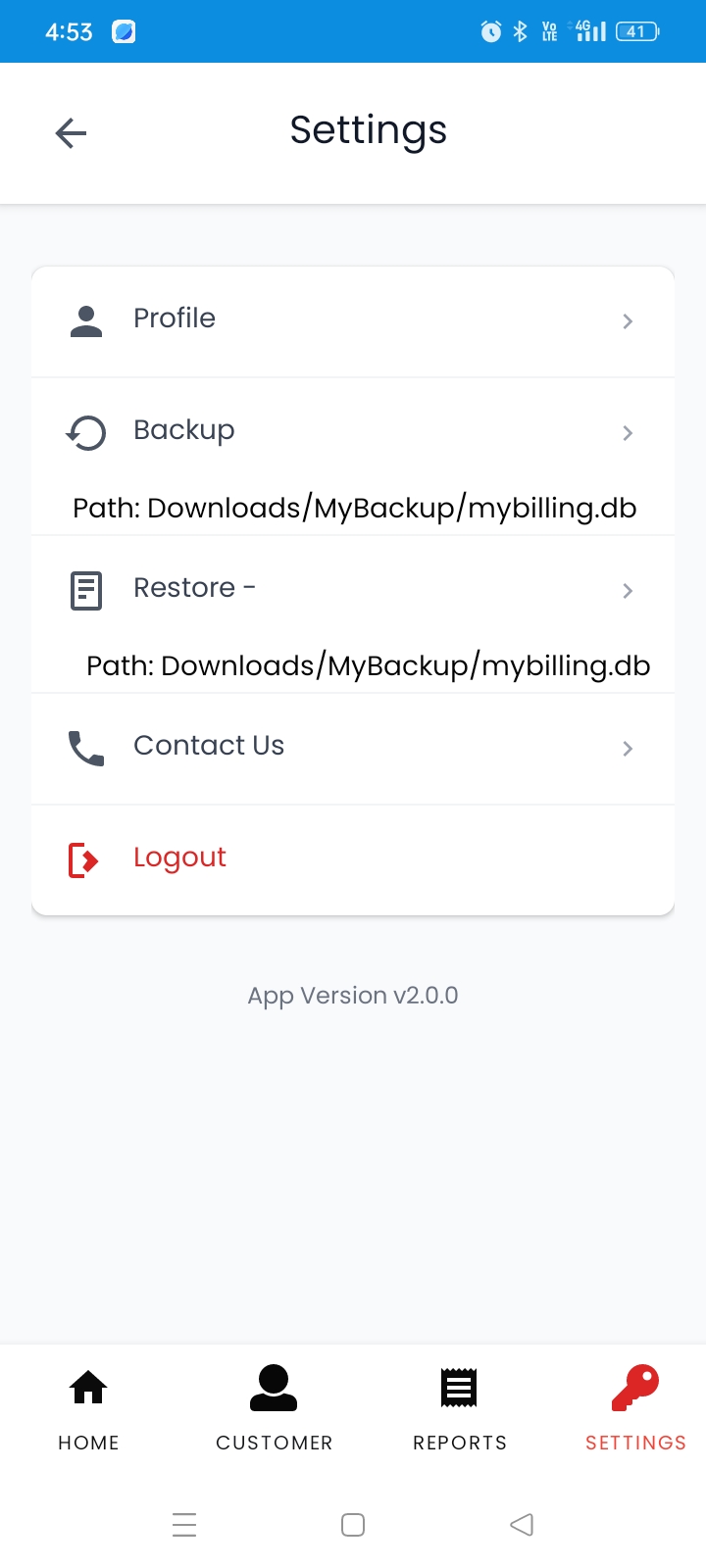The image size is (706, 1568).
Task: Expand the Profile row chevron
Action: 627,320
